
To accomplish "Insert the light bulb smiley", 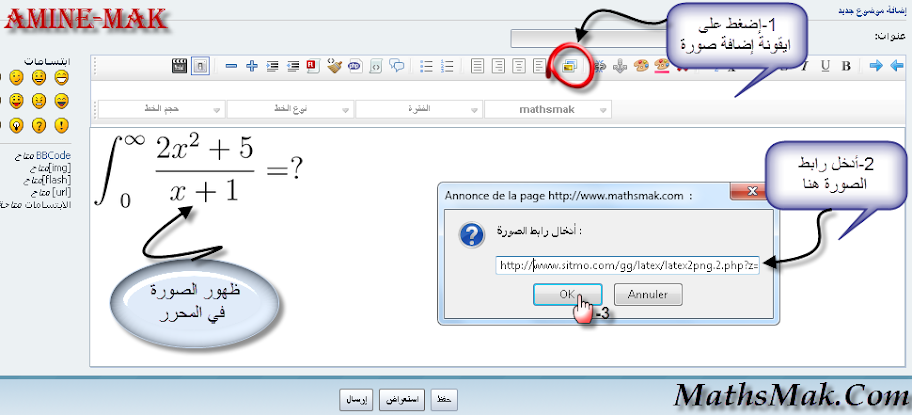I will pyautogui.click(x=16, y=125).
